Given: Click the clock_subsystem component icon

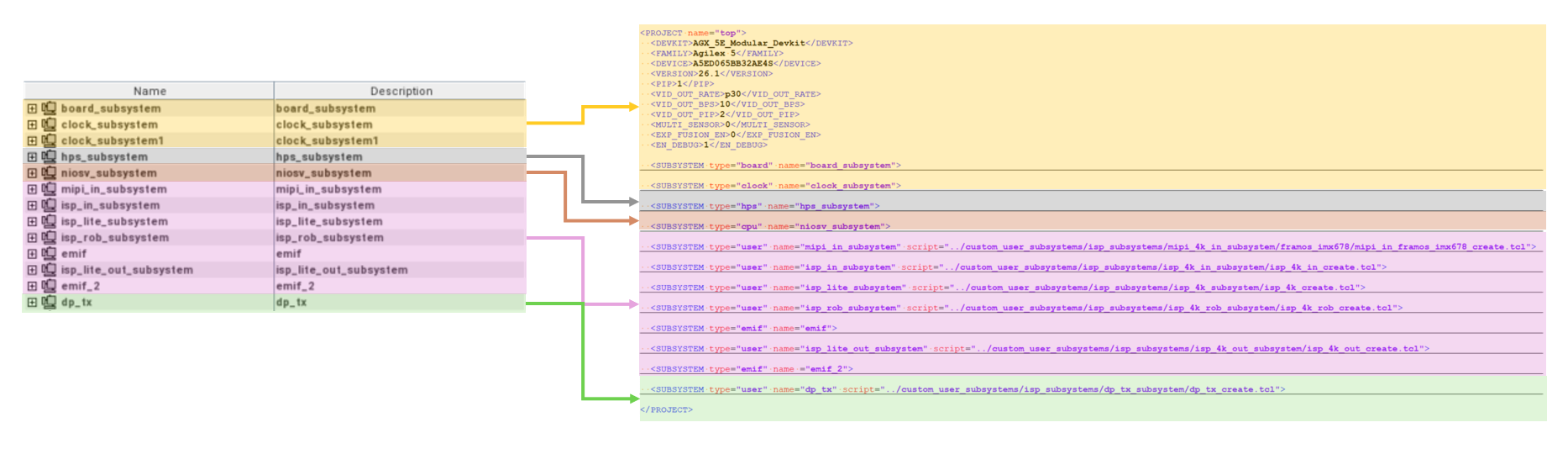Looking at the screenshot, I should (x=49, y=124).
